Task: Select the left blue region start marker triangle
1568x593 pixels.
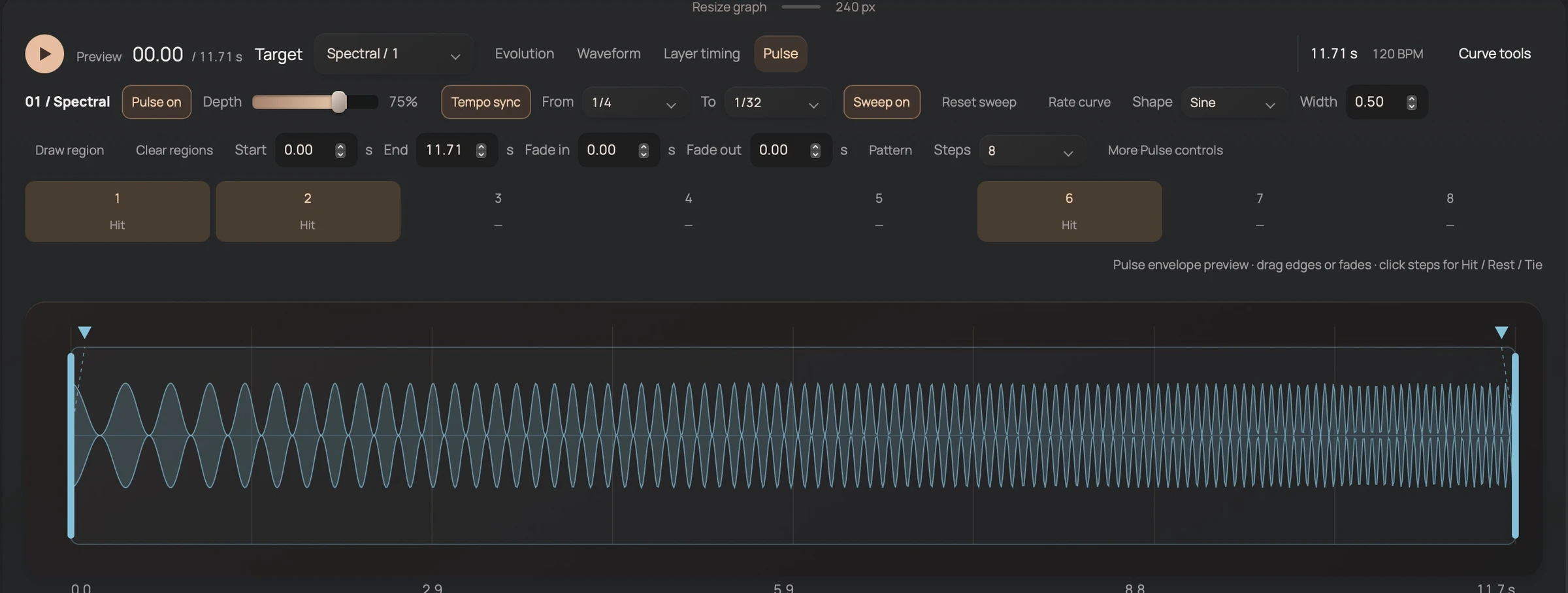Action: (x=84, y=332)
